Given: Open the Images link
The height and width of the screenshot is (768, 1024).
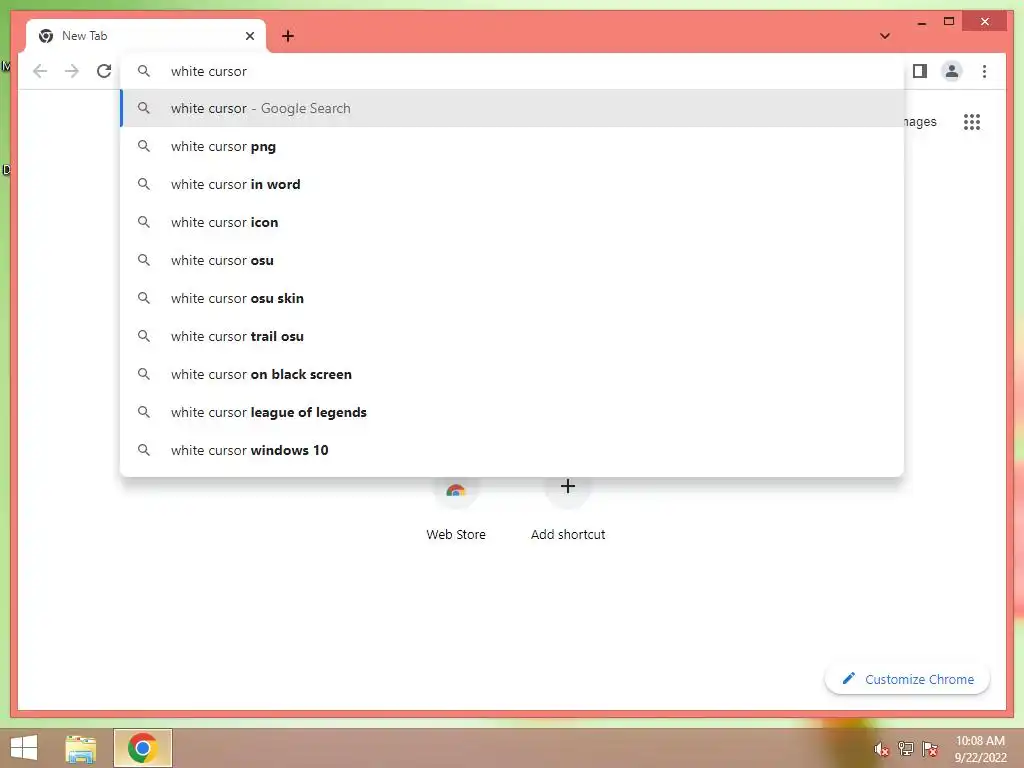Looking at the screenshot, I should click(x=920, y=121).
